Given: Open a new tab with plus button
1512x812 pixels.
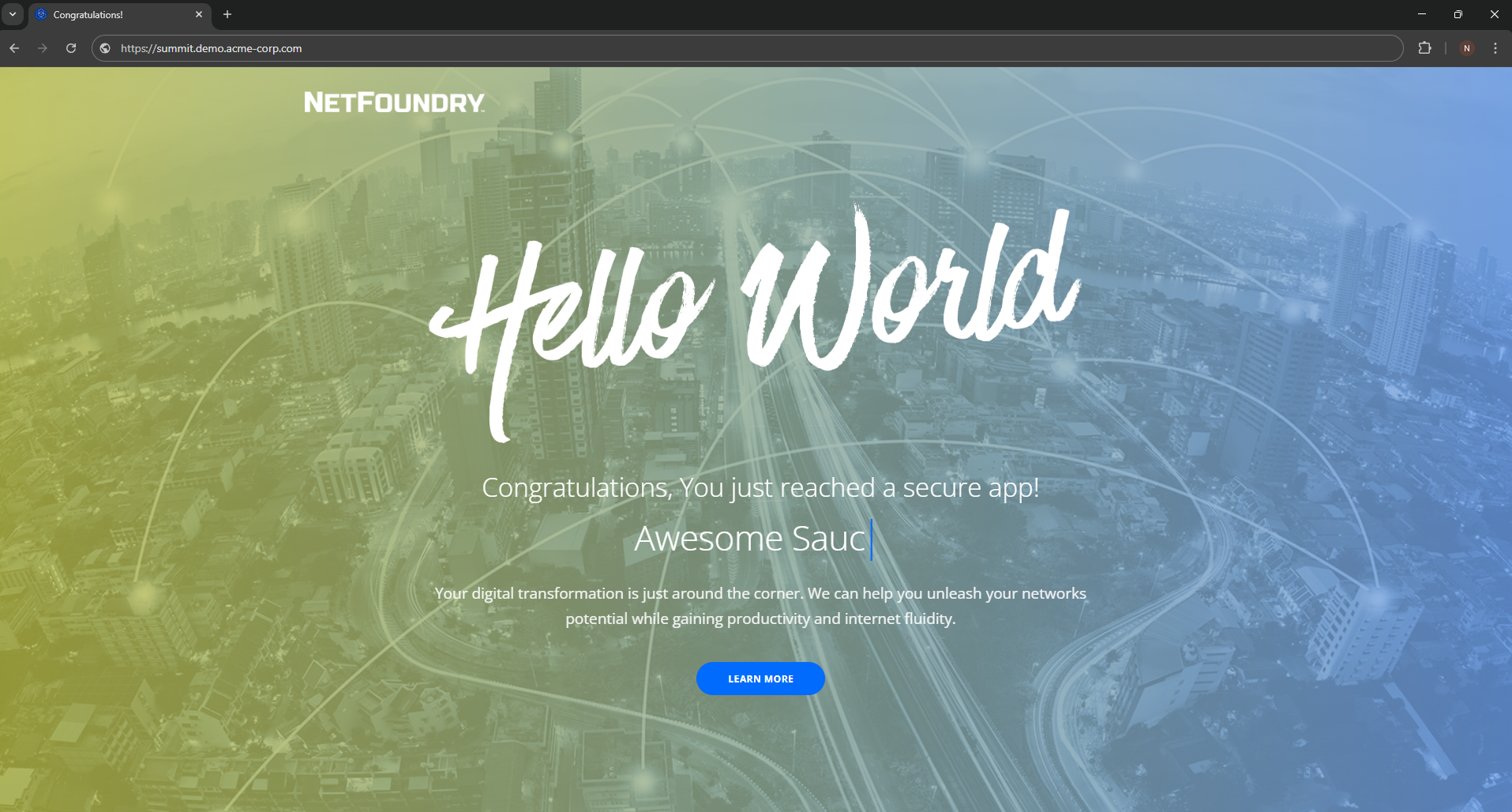Looking at the screenshot, I should coord(227,14).
